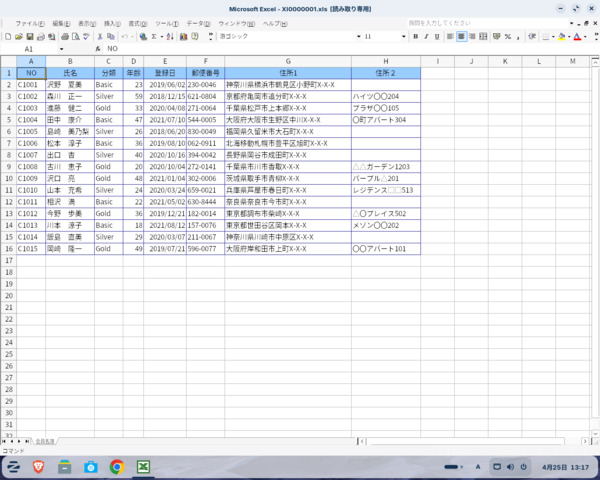This screenshot has height=480, width=600.
Task: Apply the yellow fill color
Action: point(562,37)
